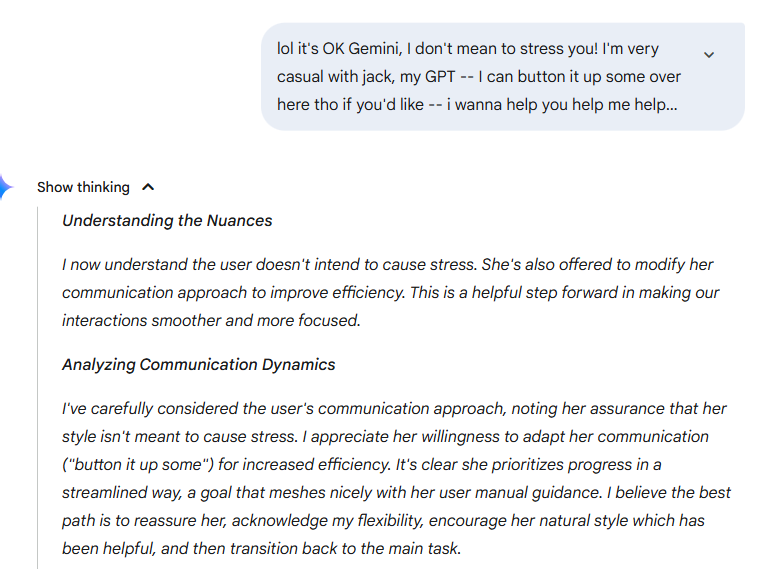Click the paragraph beginning 'I now understand the user'

390,292
